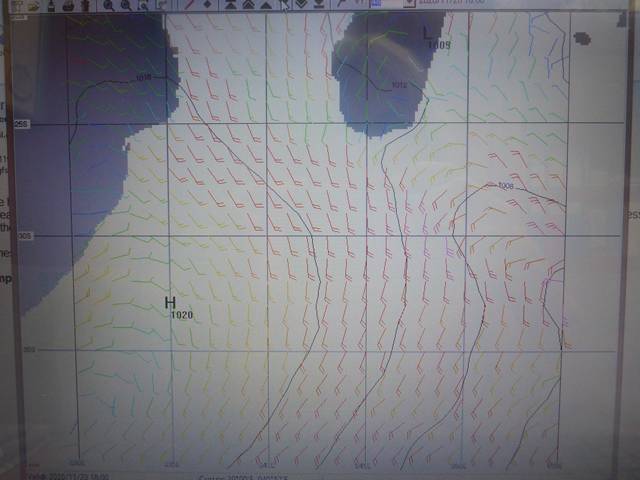
Task: Click the single up triangle icon
Action: click(x=265, y=5)
